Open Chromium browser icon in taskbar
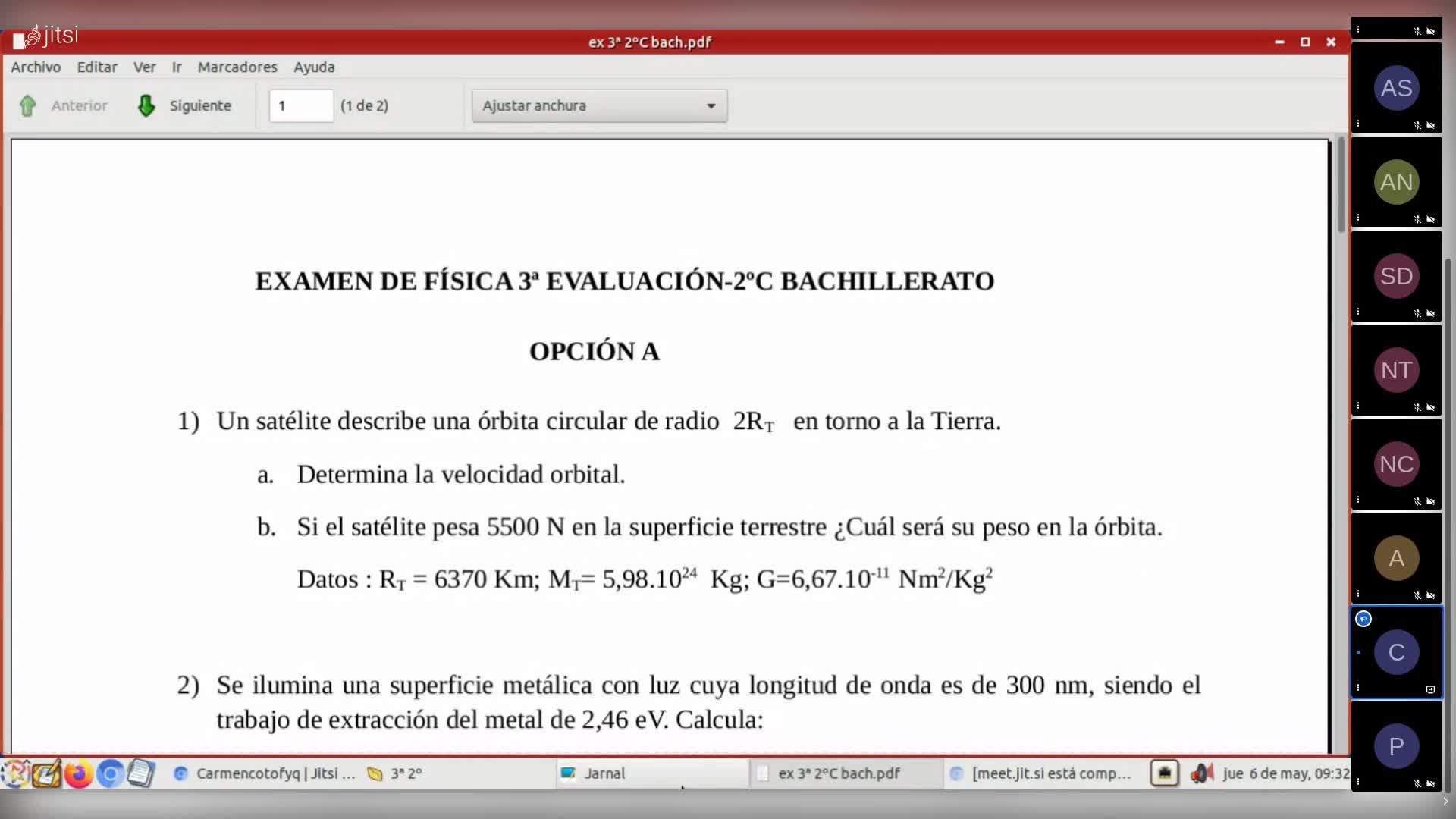 pyautogui.click(x=110, y=773)
